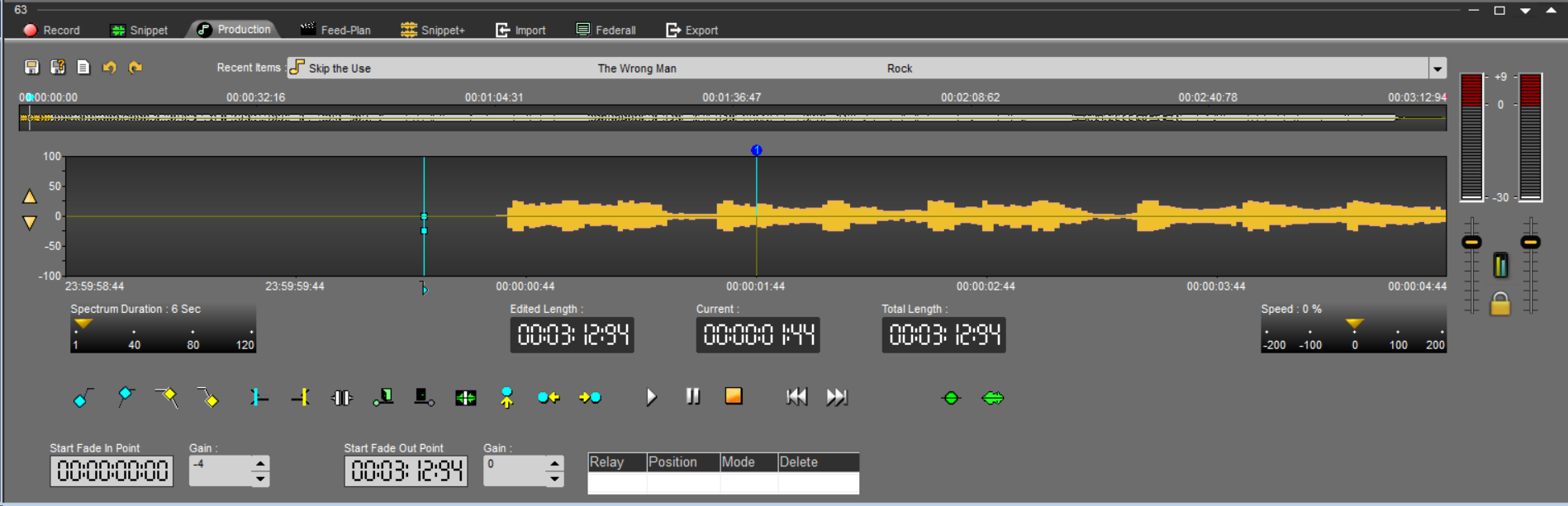Click the Start Fade In Point time field
Screen dimensions: 1568x506
coord(112,471)
